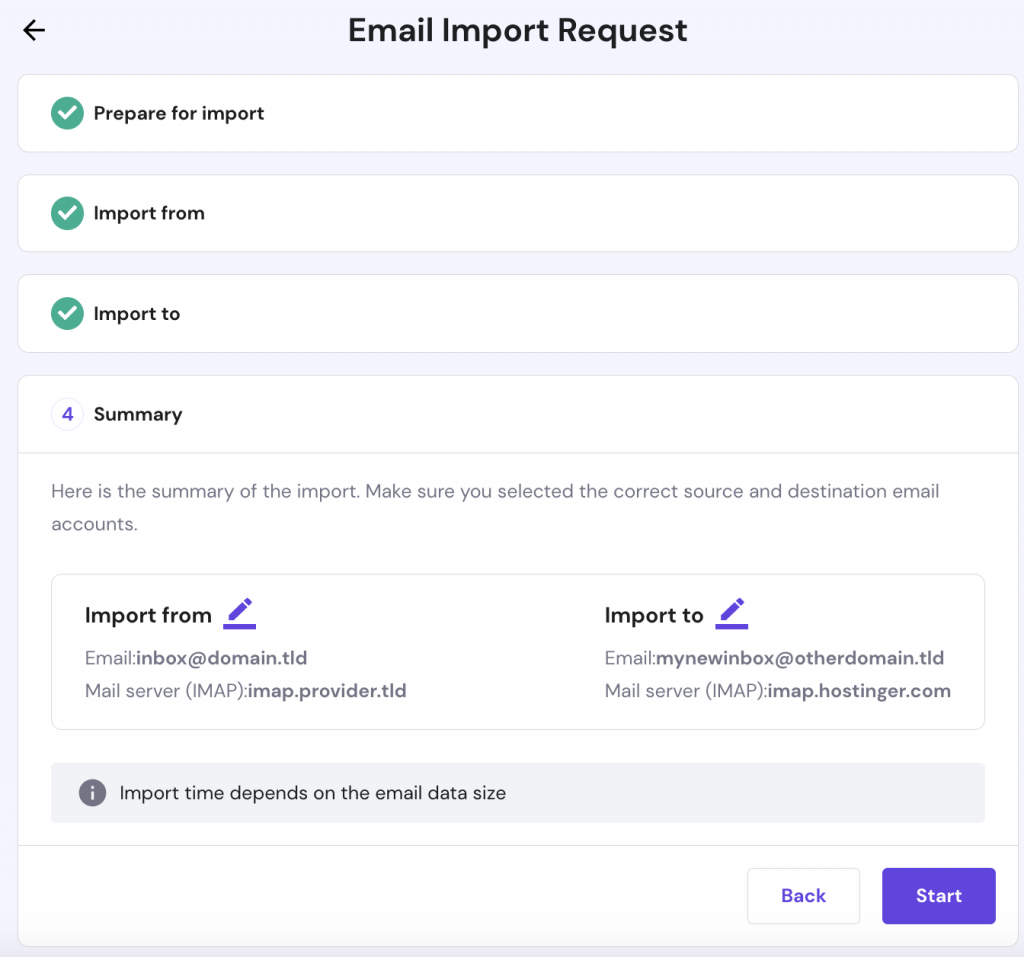Click the green checkmark on Prepare for import
The height and width of the screenshot is (957, 1024).
coord(66,113)
